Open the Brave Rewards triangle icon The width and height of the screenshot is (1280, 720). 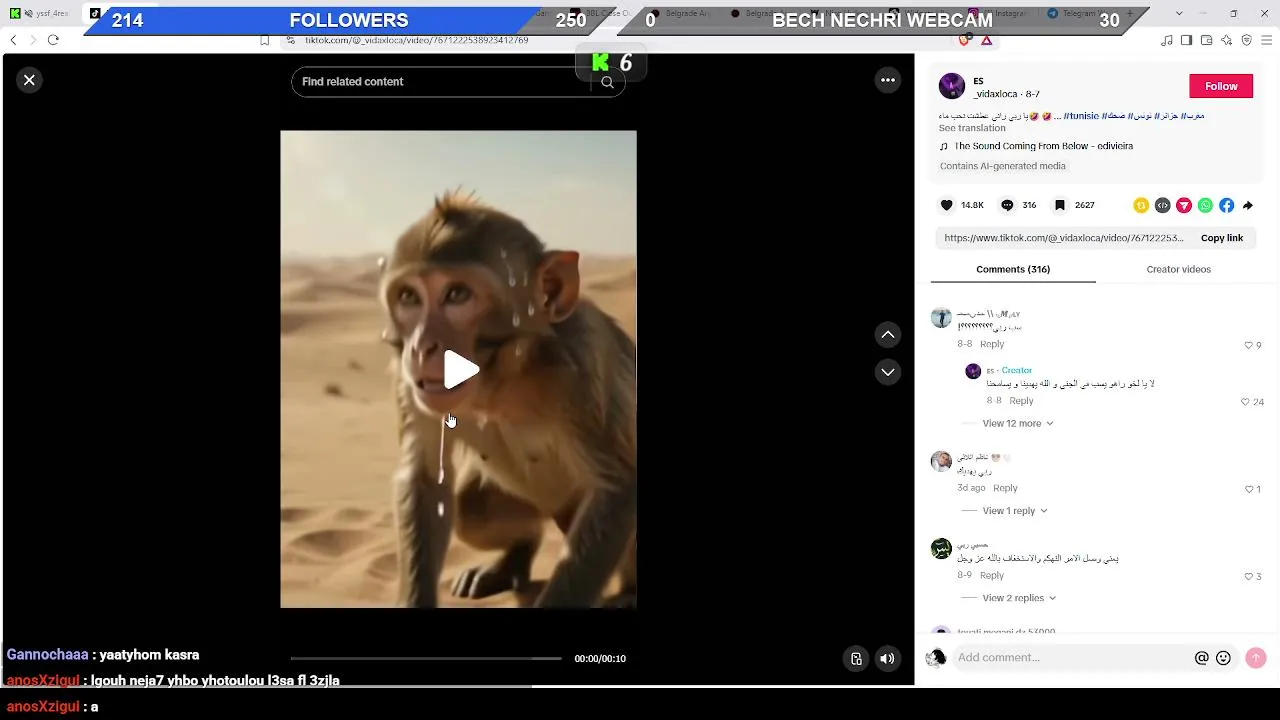pos(987,40)
